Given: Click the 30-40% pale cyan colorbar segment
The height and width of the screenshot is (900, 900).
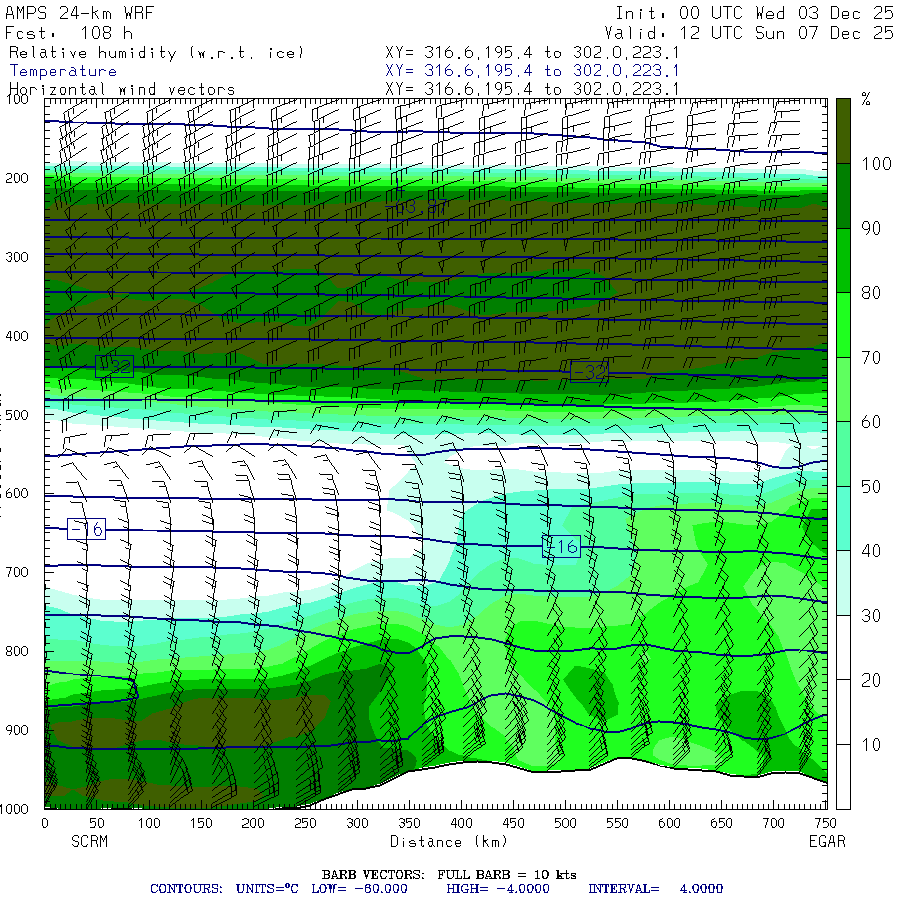Looking at the screenshot, I should pos(843,583).
